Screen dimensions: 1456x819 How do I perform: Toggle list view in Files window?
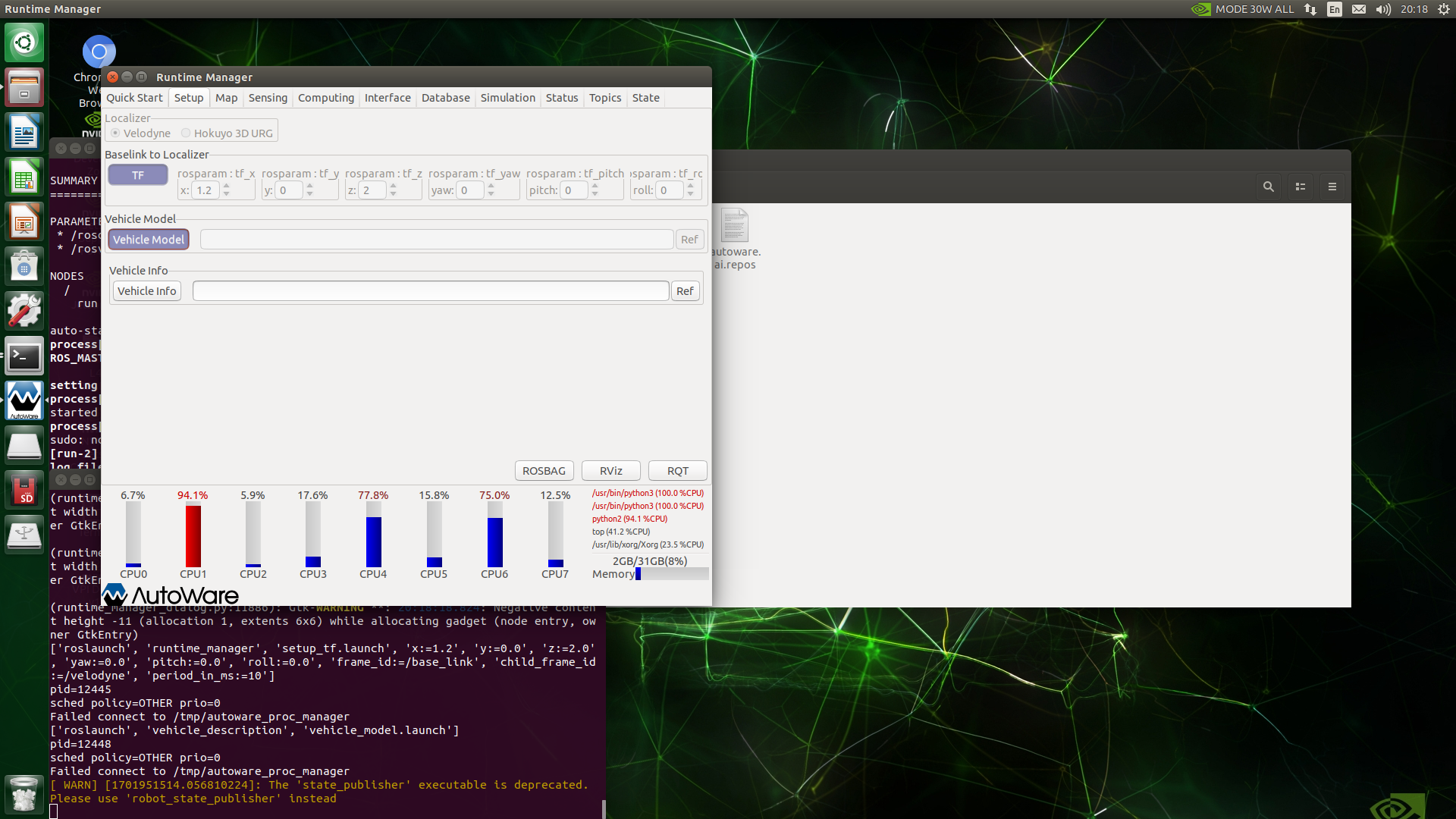coord(1301,187)
